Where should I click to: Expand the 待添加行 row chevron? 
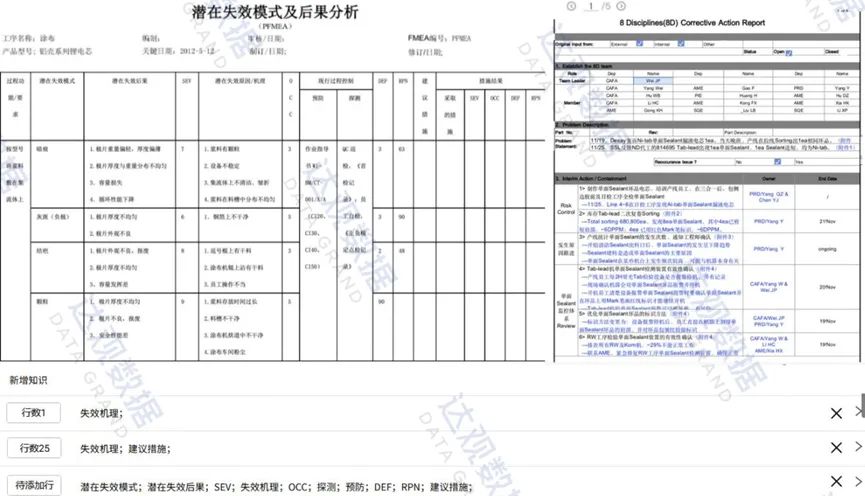[x=858, y=481]
